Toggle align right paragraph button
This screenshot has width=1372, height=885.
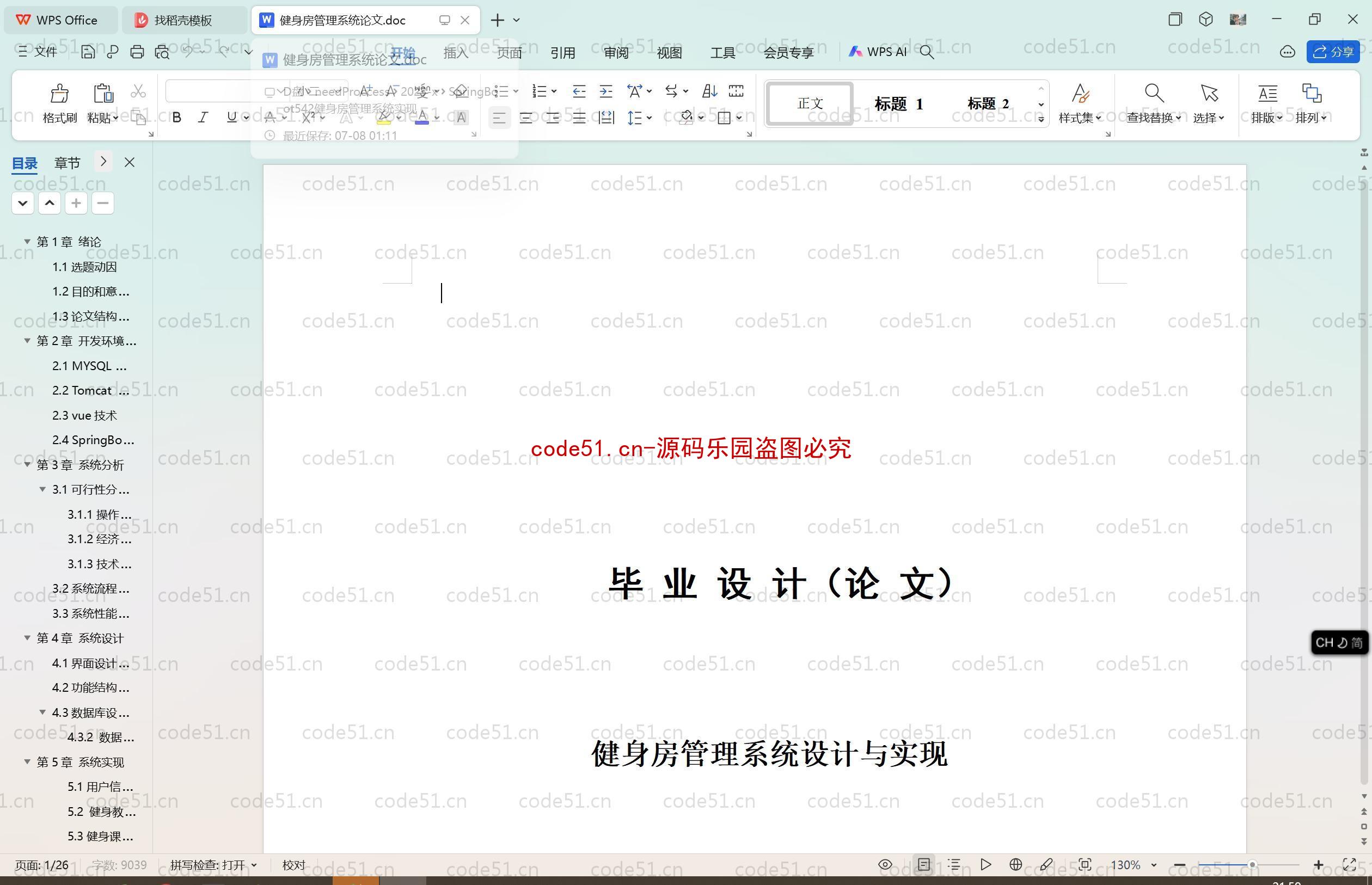553,119
